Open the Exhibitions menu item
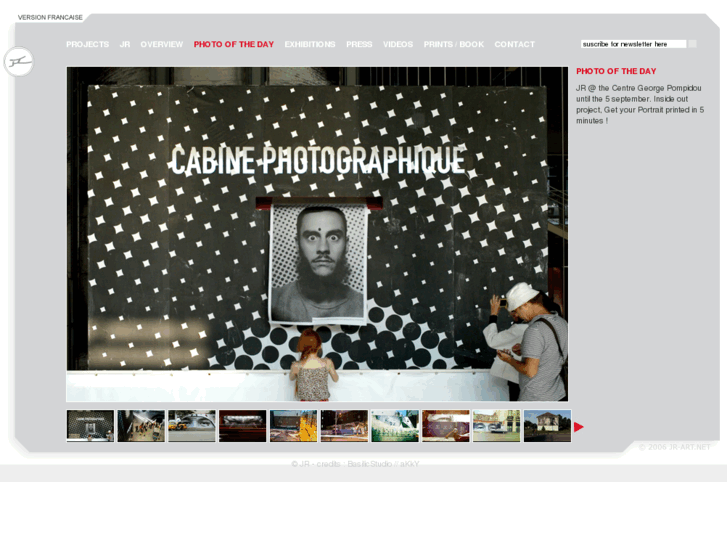This screenshot has width=727, height=545. pyautogui.click(x=310, y=45)
